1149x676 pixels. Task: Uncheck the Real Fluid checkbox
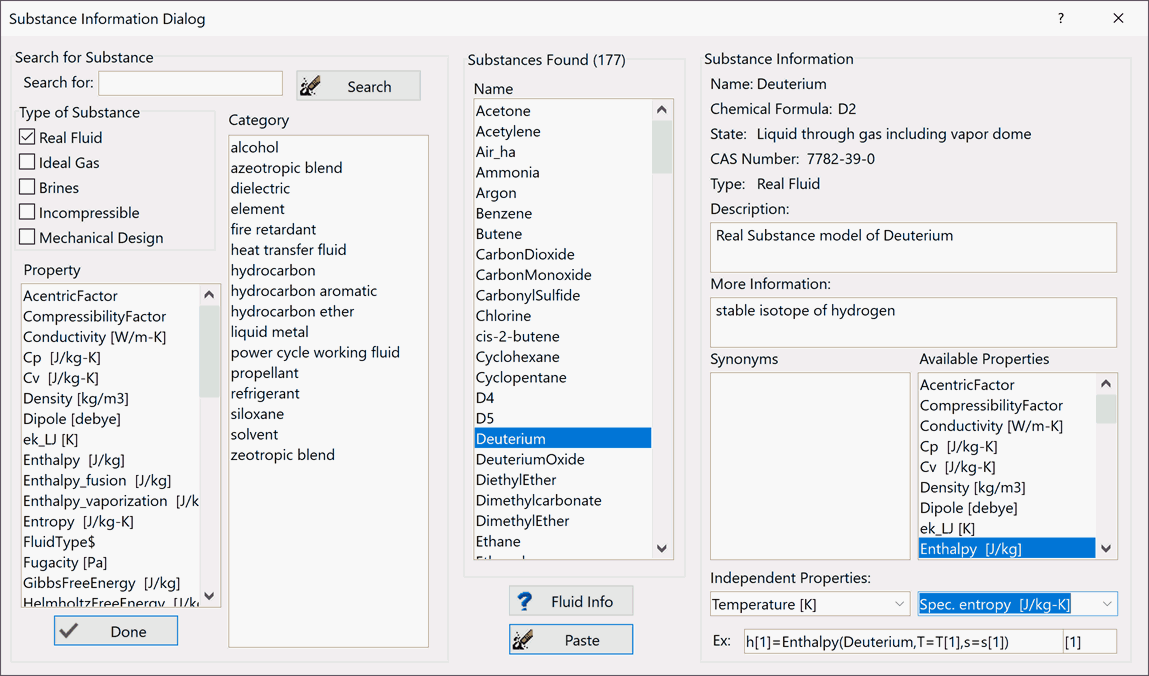pos(27,137)
